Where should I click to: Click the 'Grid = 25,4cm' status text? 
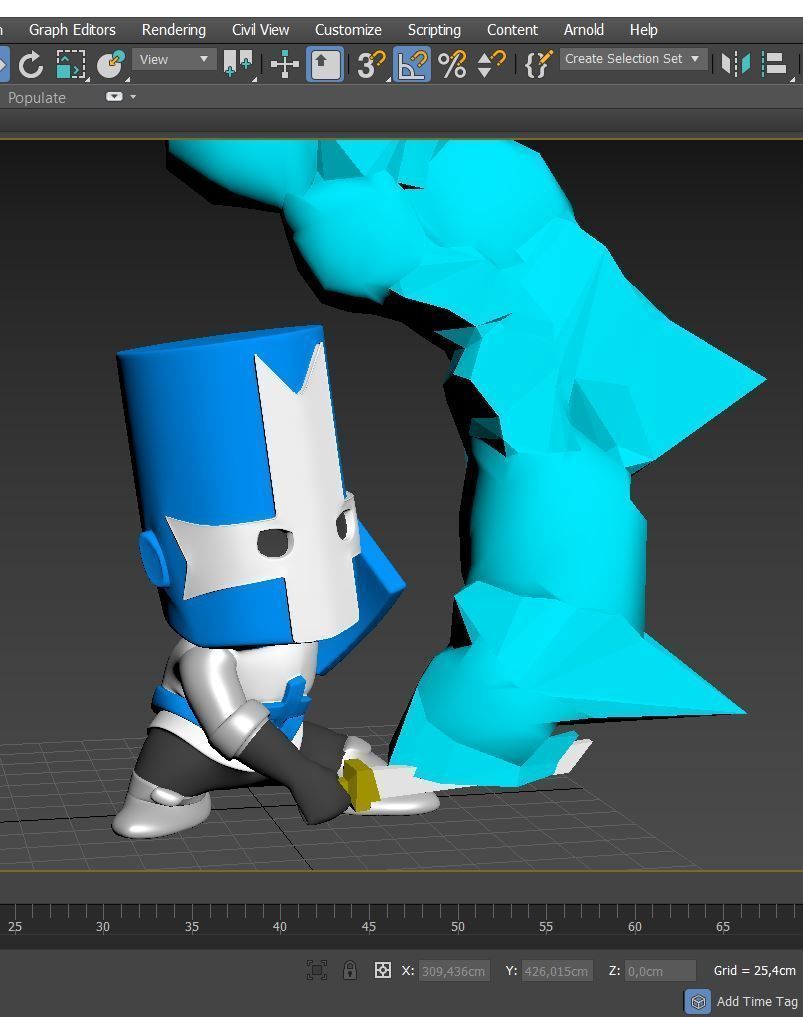(x=754, y=970)
